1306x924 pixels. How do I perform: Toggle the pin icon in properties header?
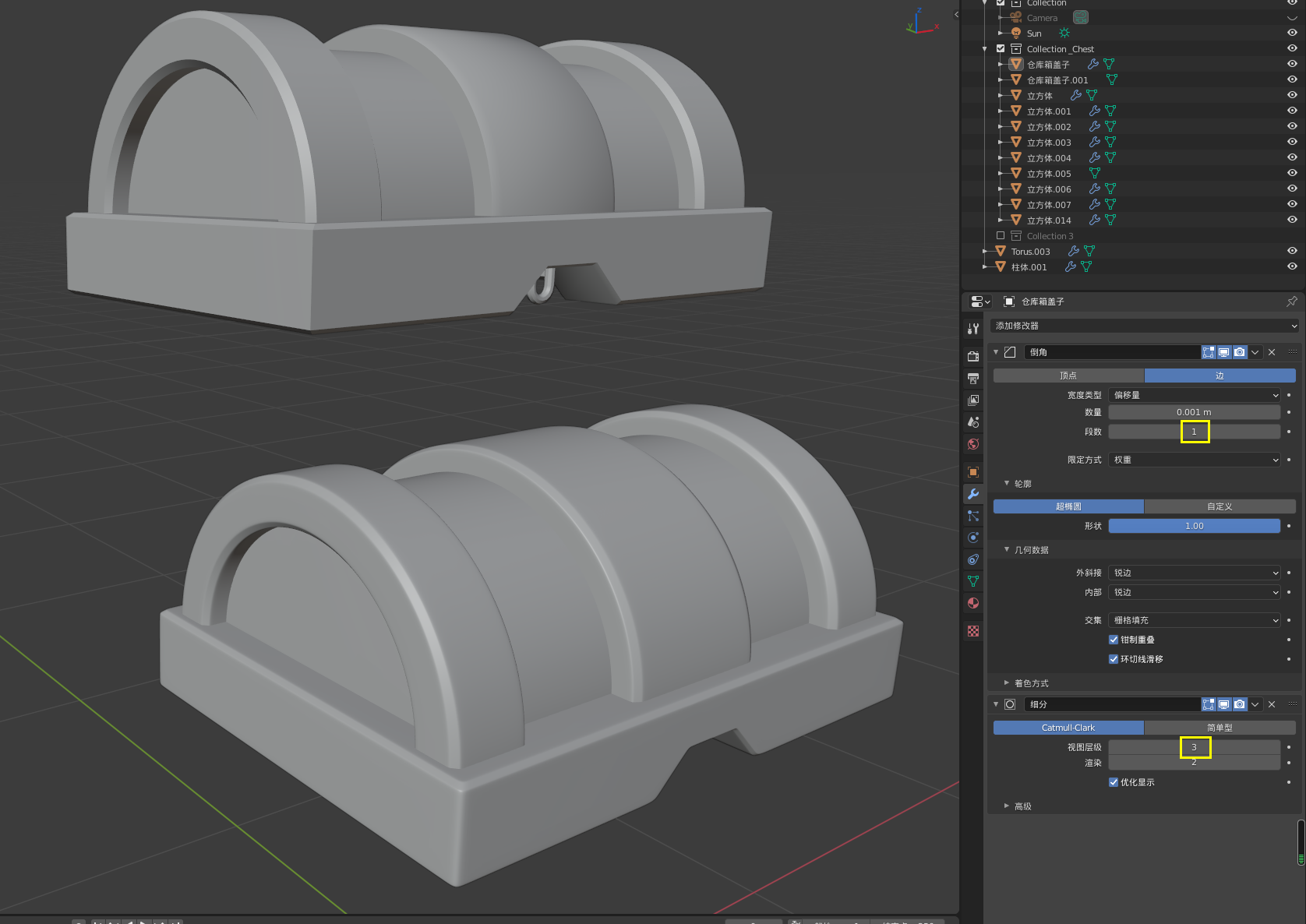click(x=1291, y=302)
